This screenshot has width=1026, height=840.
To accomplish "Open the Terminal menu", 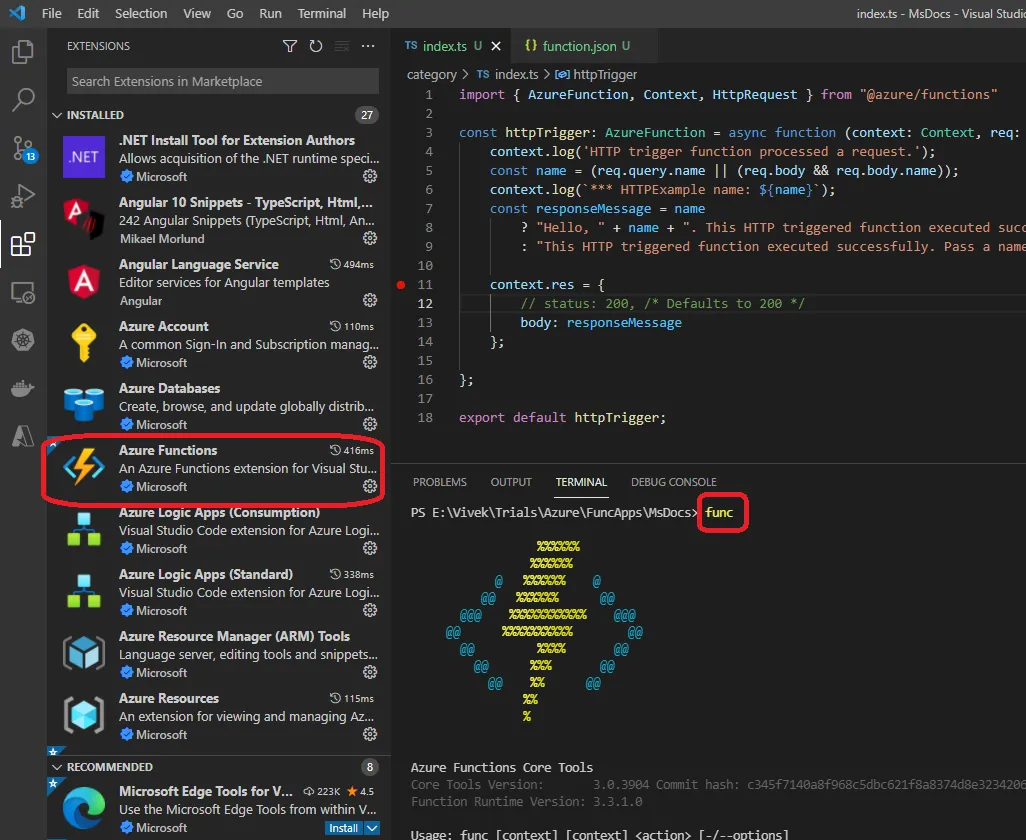I will tap(322, 14).
